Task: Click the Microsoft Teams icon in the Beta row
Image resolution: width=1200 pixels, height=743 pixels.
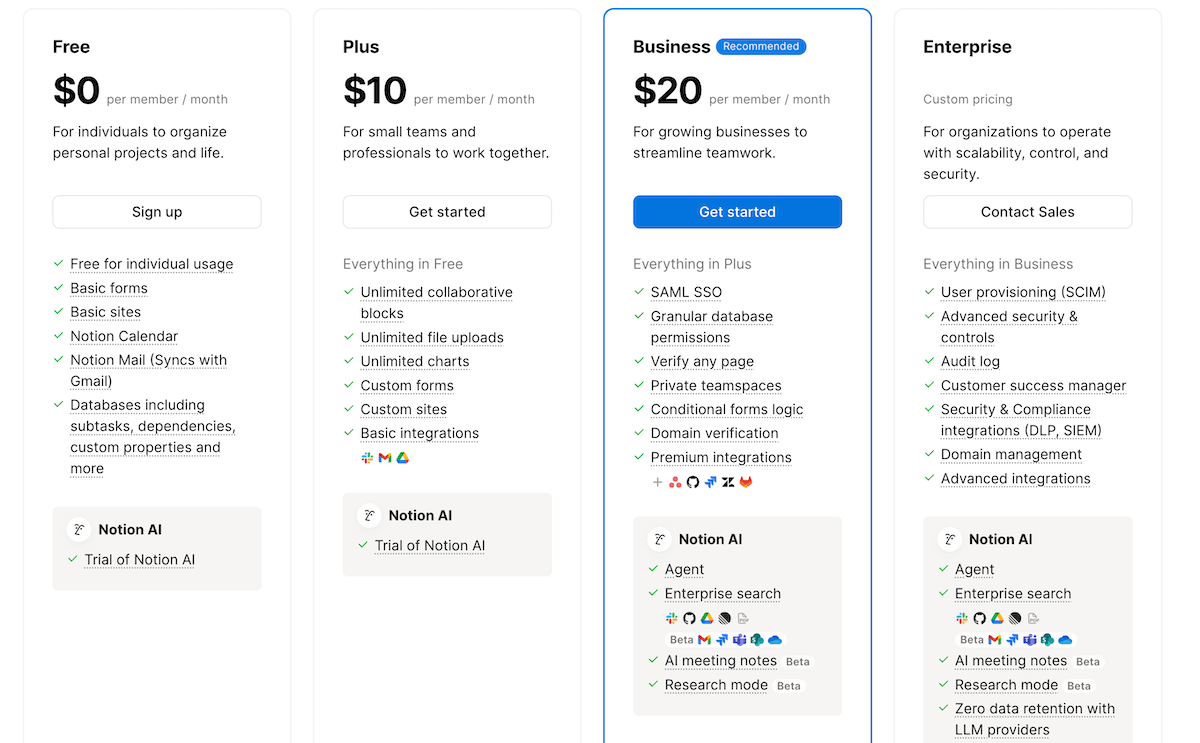Action: coord(739,639)
